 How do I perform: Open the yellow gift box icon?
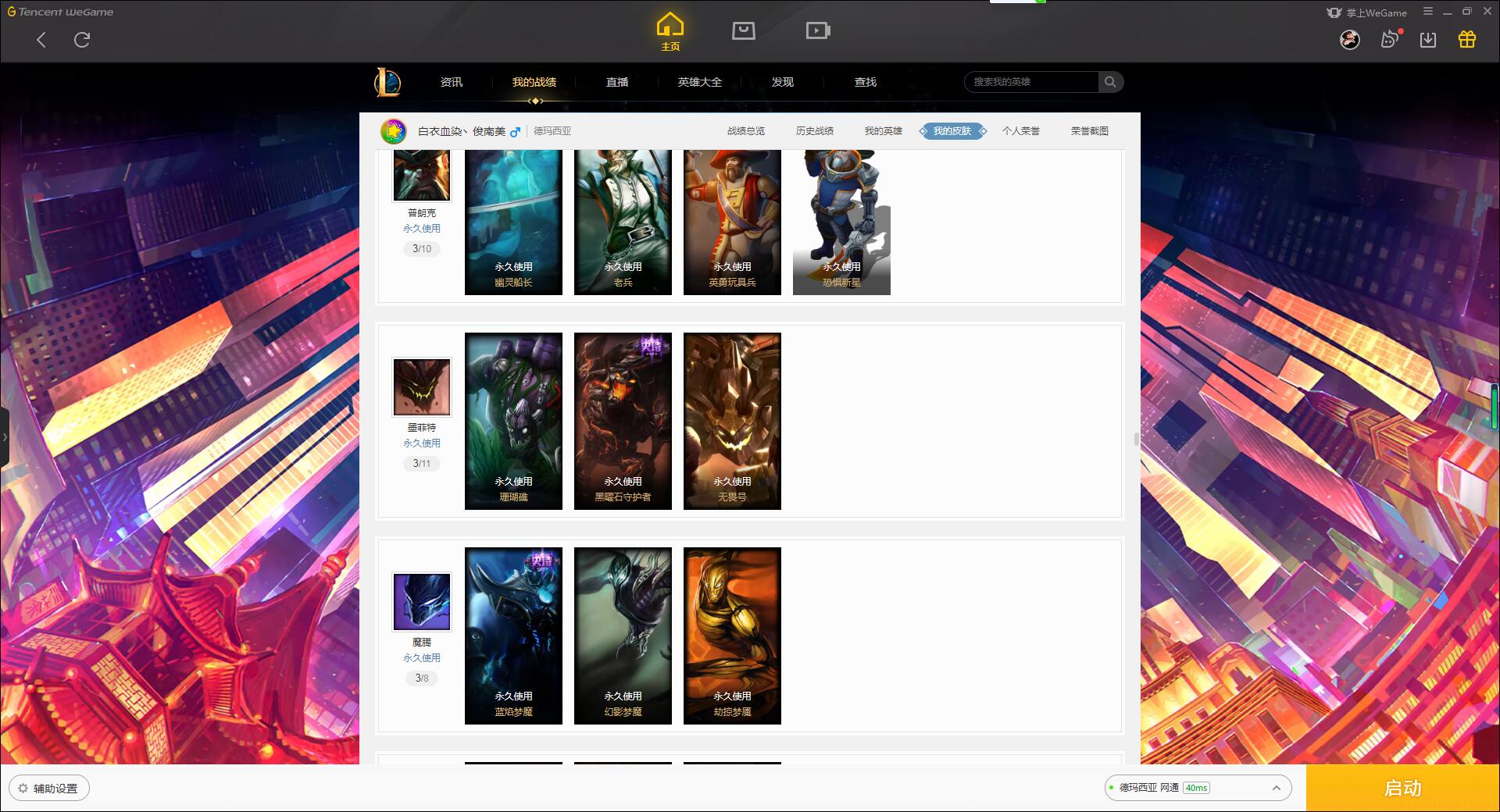coord(1467,39)
